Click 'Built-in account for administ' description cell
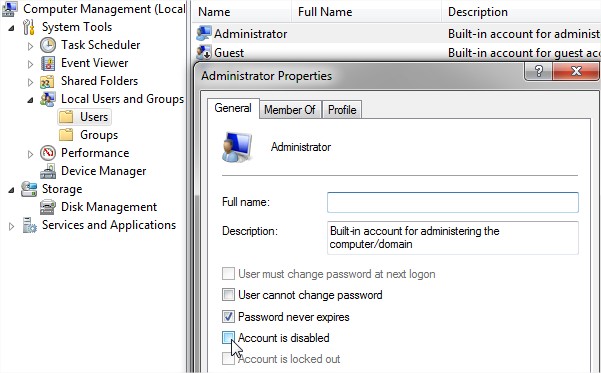 point(524,34)
